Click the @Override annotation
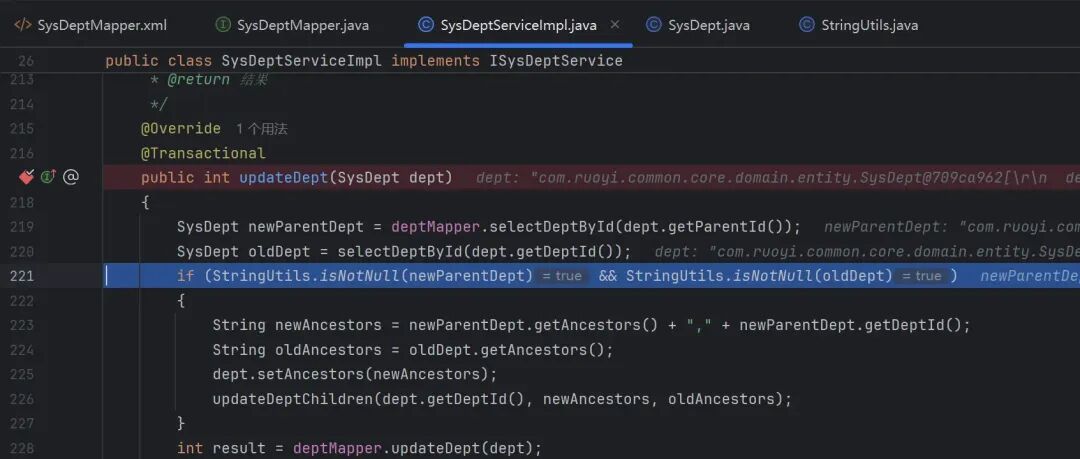Screen dimensions: 1080x459 pyautogui.click(x=181, y=128)
